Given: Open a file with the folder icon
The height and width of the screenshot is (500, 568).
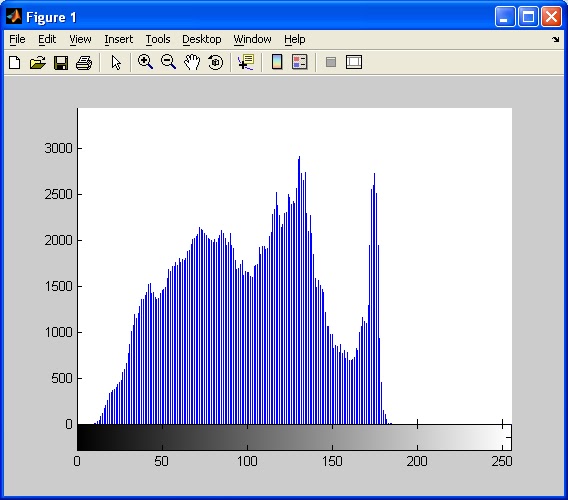Looking at the screenshot, I should tap(38, 62).
